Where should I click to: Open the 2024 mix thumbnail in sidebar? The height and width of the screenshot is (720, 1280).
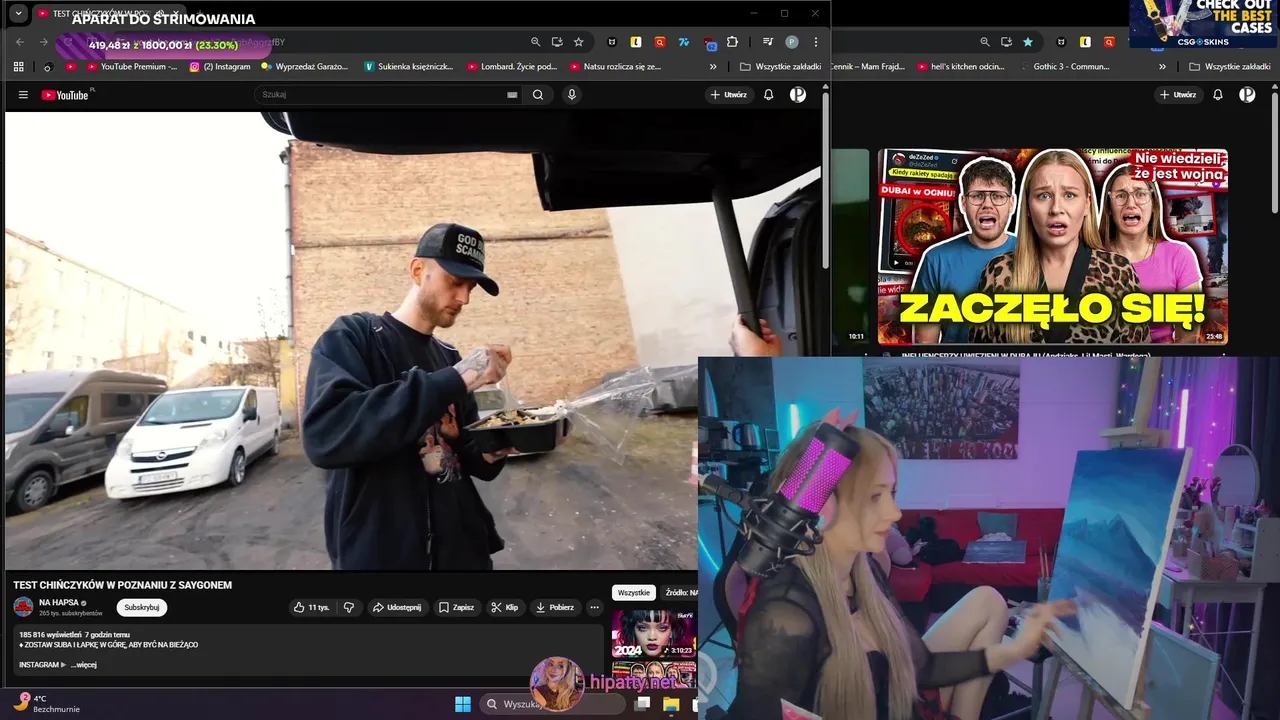pos(655,633)
